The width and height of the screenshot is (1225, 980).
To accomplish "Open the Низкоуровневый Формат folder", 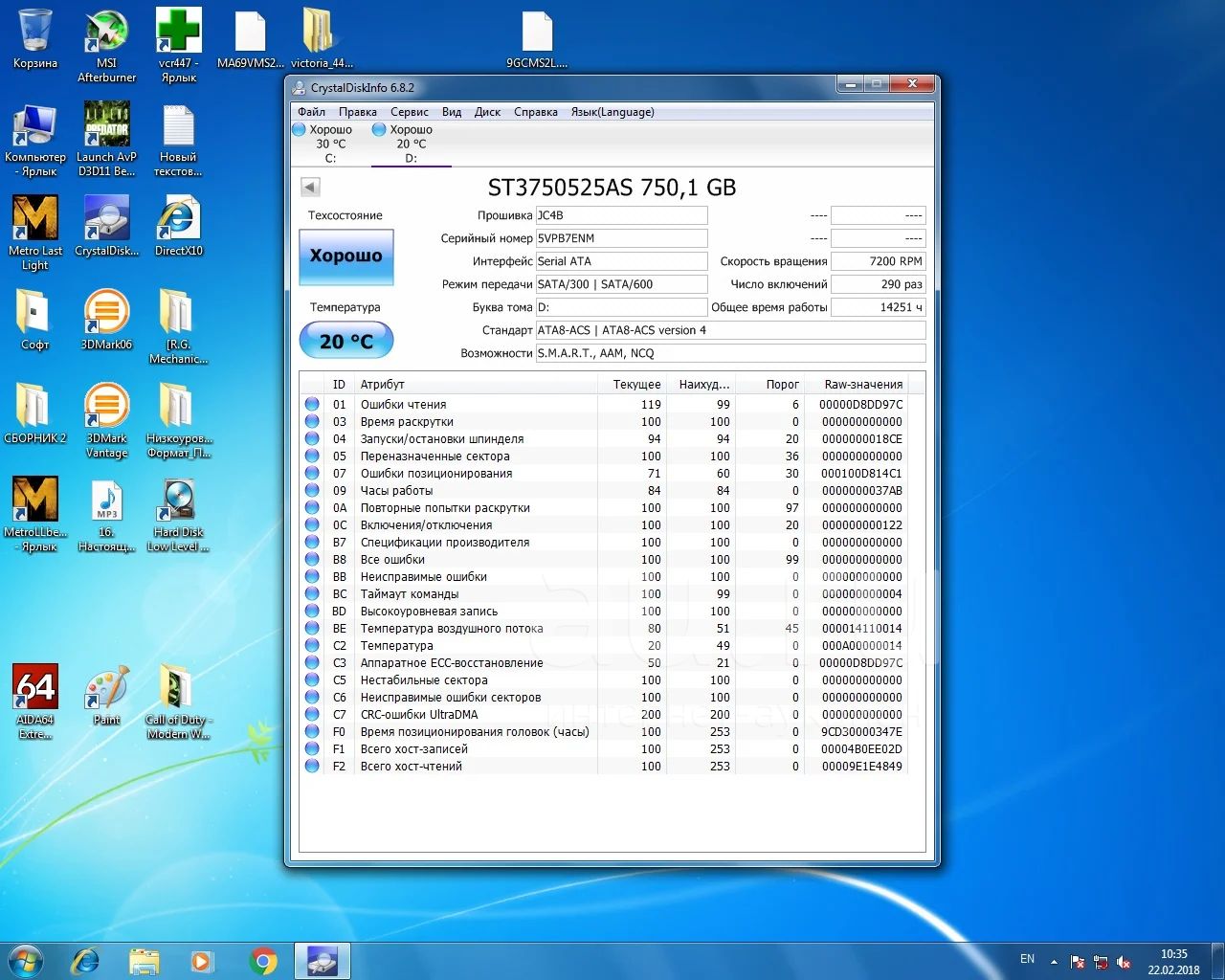I will point(178,420).
